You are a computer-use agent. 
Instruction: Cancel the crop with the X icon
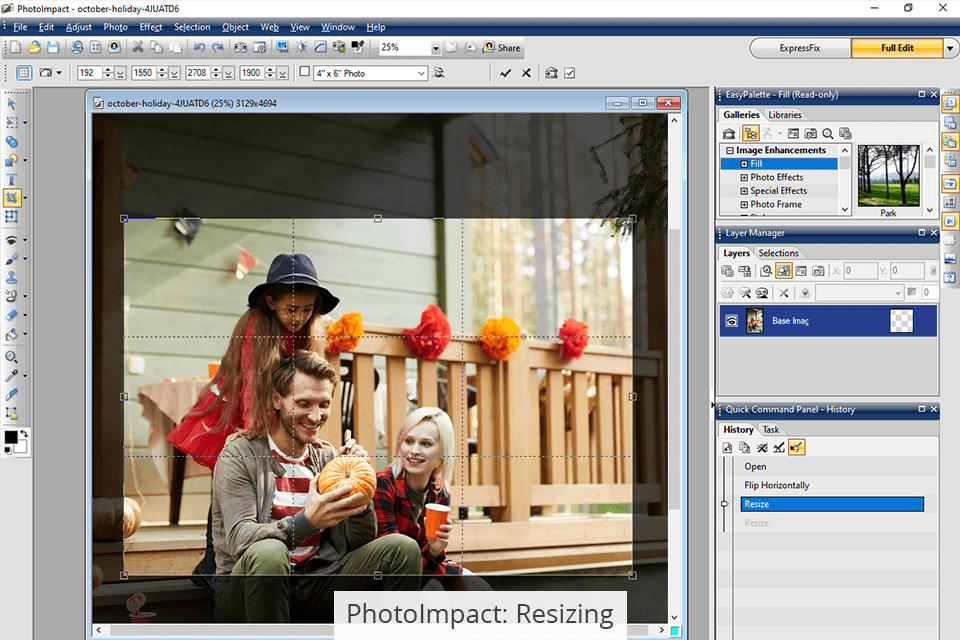(526, 73)
